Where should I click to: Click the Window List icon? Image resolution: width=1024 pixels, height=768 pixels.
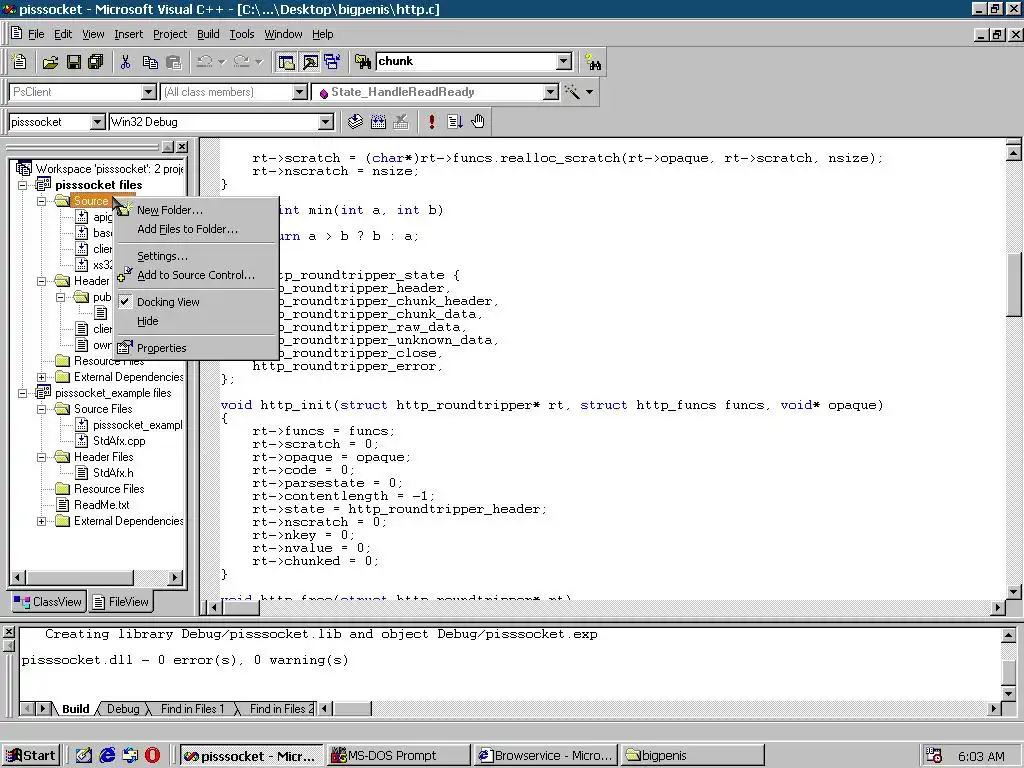pyautogui.click(x=332, y=62)
